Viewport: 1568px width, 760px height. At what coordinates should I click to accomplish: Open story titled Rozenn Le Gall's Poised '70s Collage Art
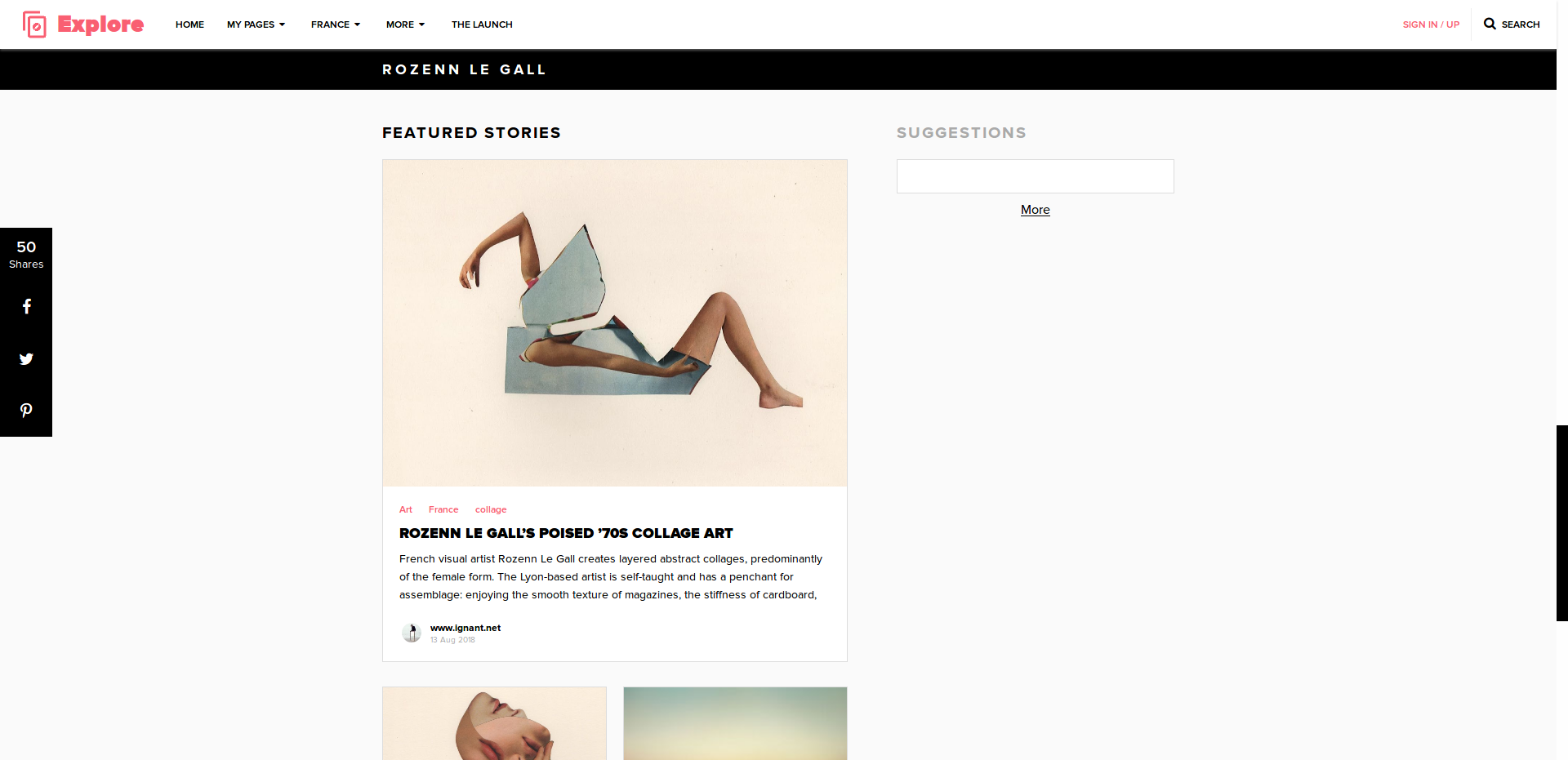(566, 533)
